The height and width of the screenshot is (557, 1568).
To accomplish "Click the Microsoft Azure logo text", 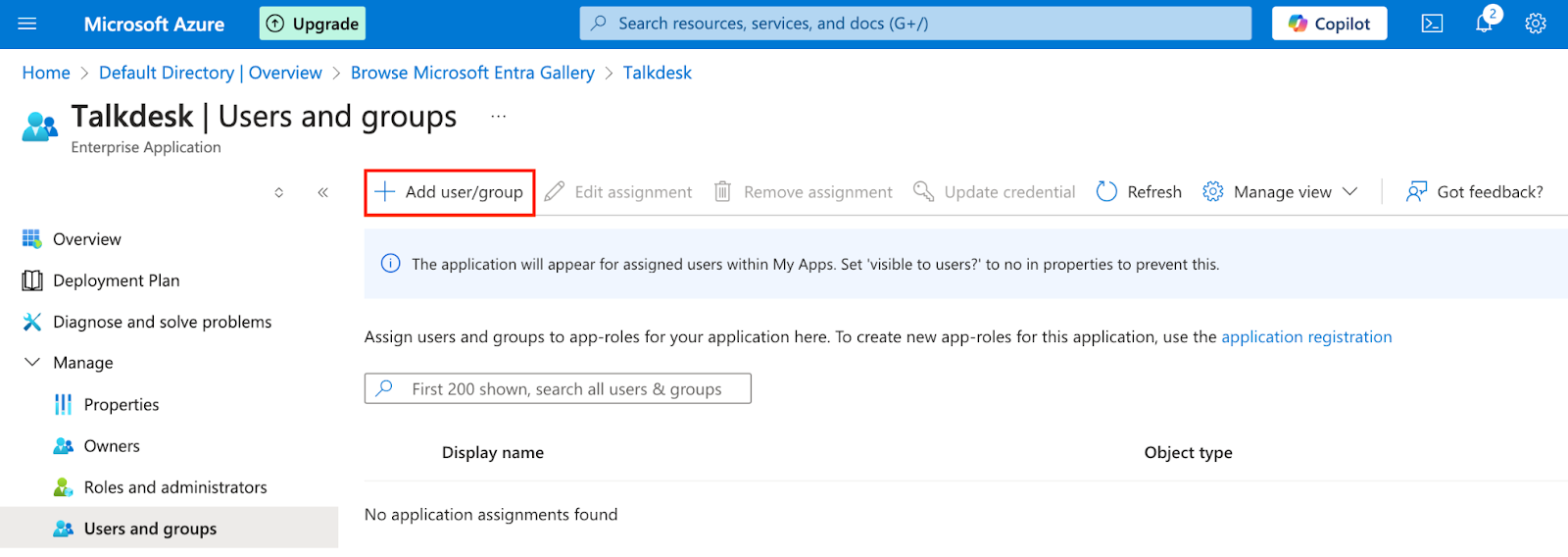I will (x=154, y=25).
